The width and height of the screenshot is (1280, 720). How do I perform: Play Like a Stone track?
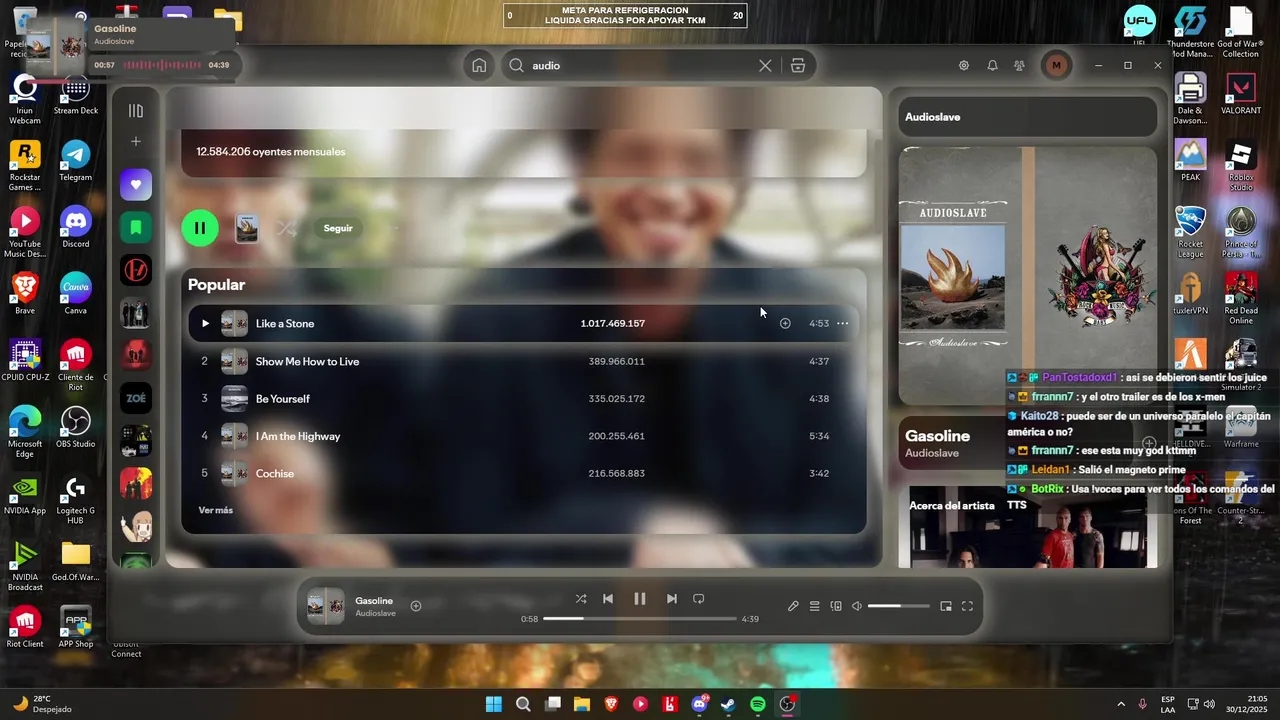pos(205,323)
